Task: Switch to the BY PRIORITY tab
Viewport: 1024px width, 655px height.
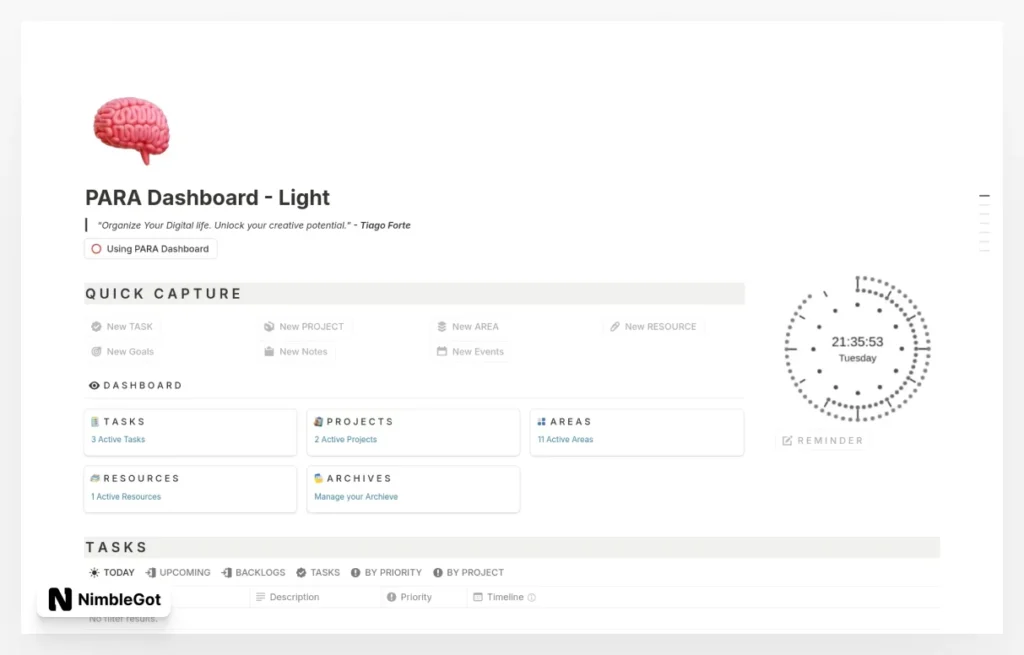Action: point(386,572)
